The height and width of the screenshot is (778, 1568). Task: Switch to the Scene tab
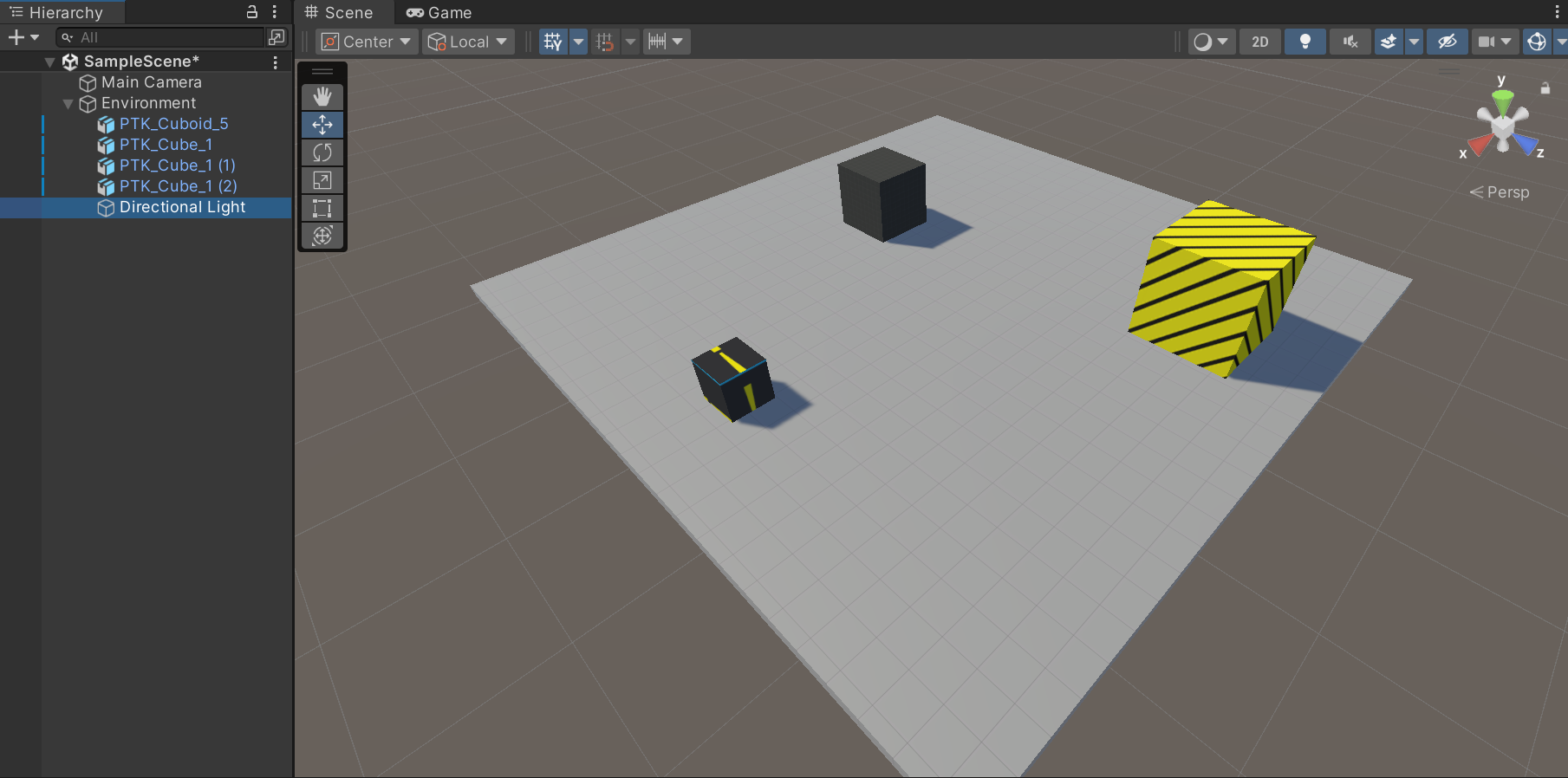coord(340,13)
